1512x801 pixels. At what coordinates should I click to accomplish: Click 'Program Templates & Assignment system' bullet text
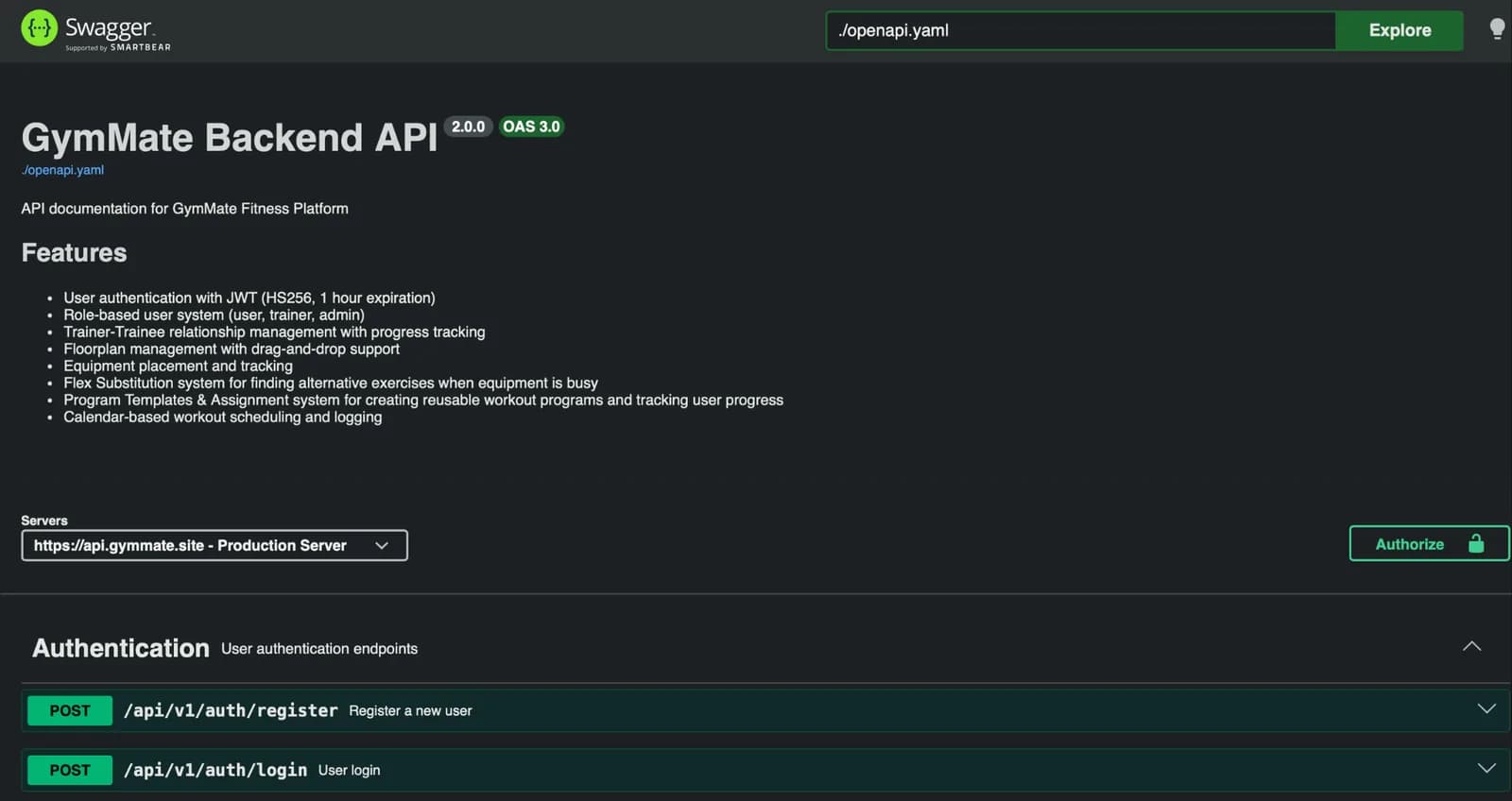pos(423,400)
